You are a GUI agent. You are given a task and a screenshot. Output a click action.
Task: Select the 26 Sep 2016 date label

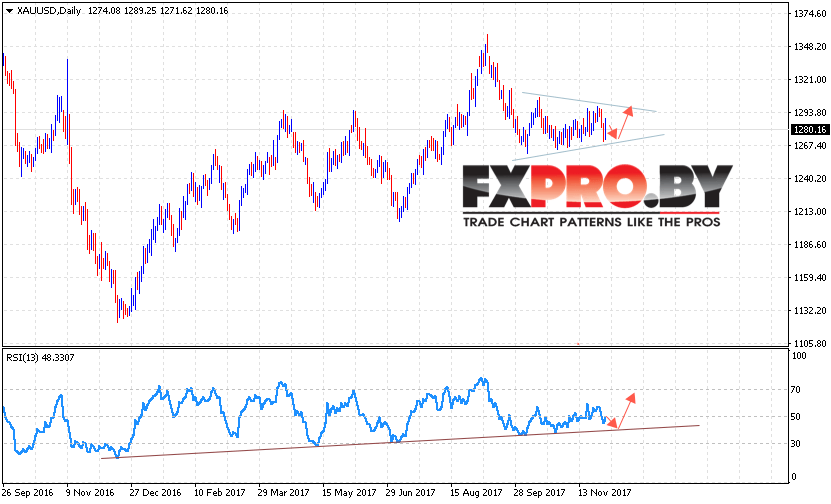(28, 493)
